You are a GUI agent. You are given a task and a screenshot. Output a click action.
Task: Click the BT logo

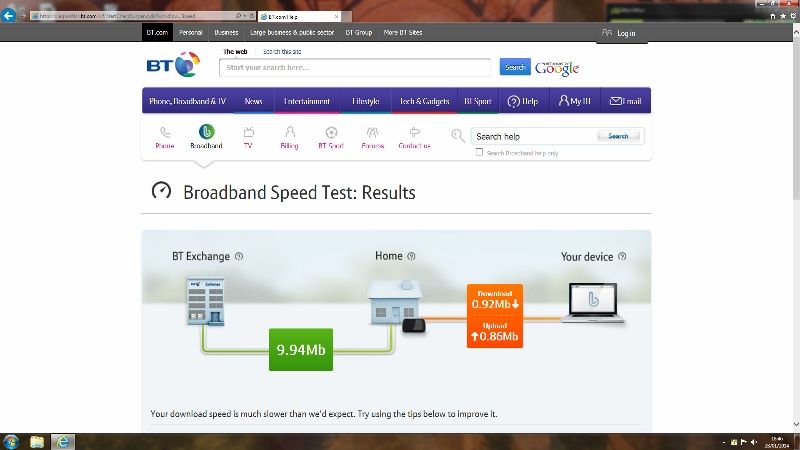coord(173,65)
